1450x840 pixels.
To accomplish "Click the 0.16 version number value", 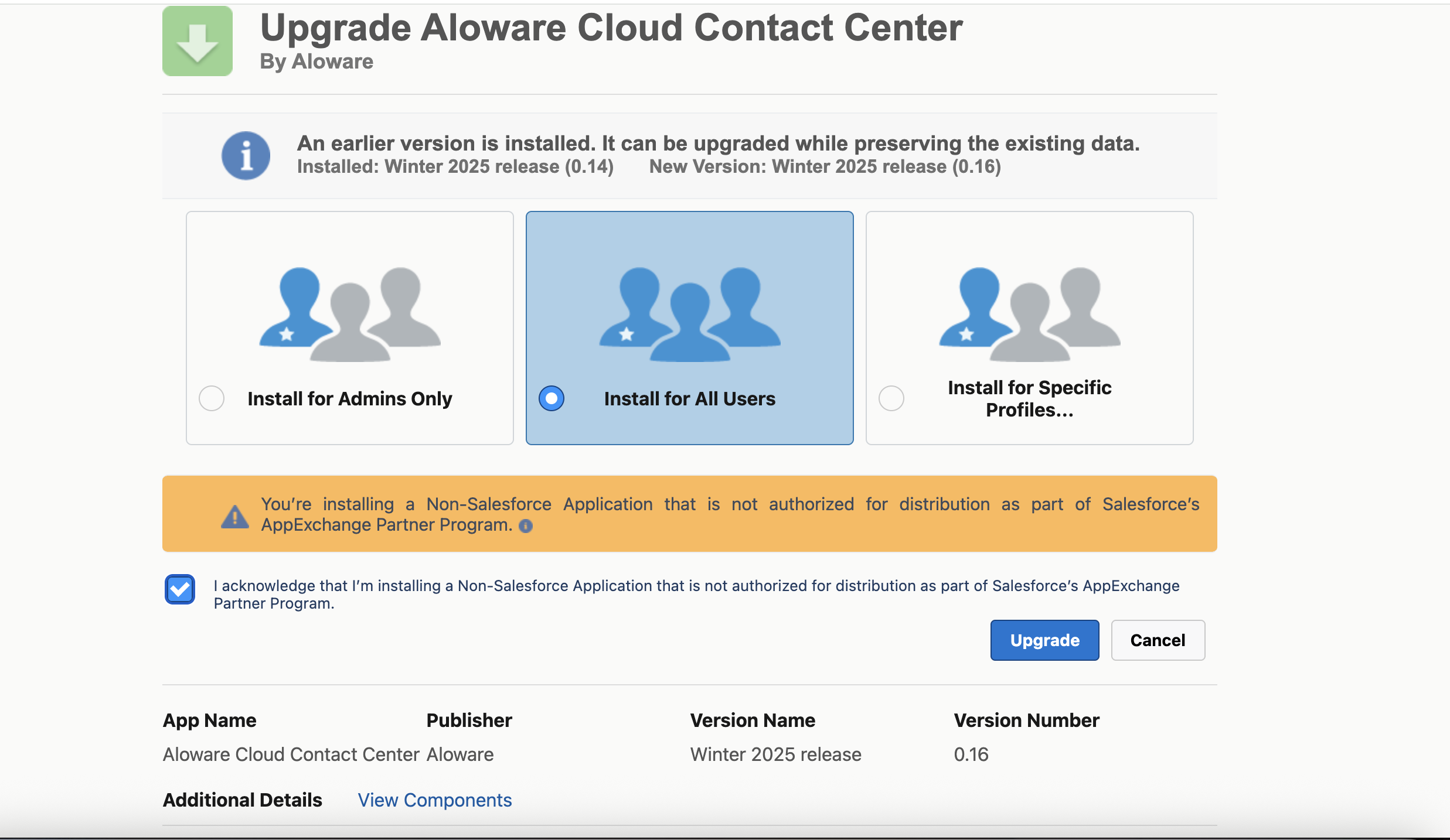I will tap(971, 754).
